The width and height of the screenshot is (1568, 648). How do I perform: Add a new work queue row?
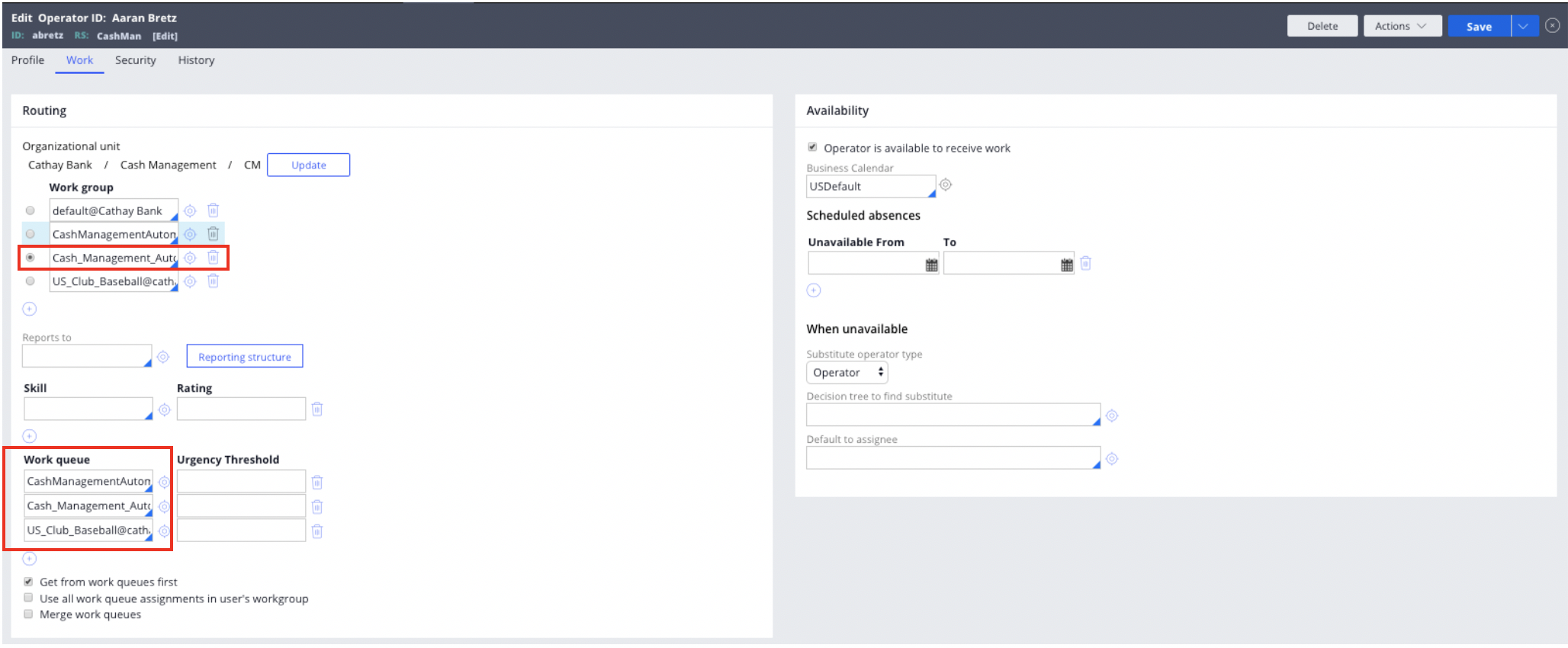point(29,559)
